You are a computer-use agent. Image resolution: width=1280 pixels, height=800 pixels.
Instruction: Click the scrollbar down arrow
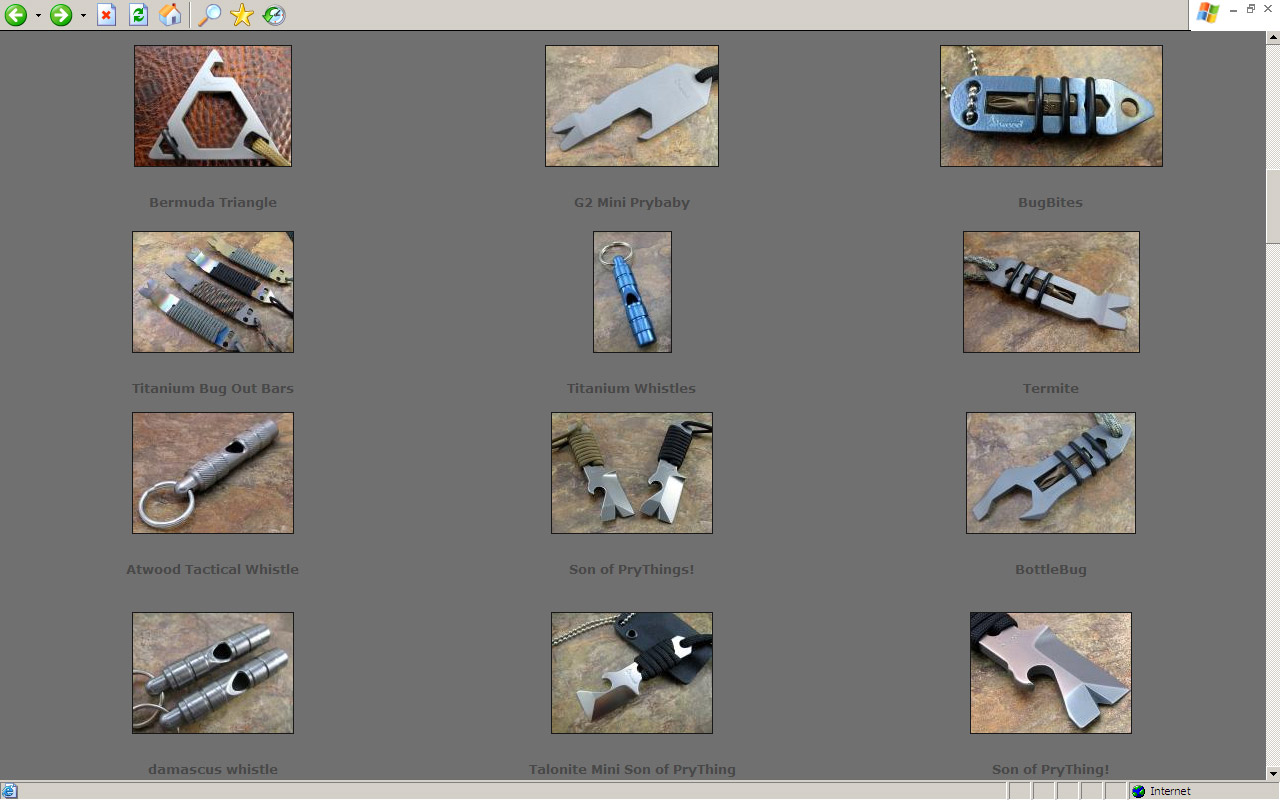1272,773
